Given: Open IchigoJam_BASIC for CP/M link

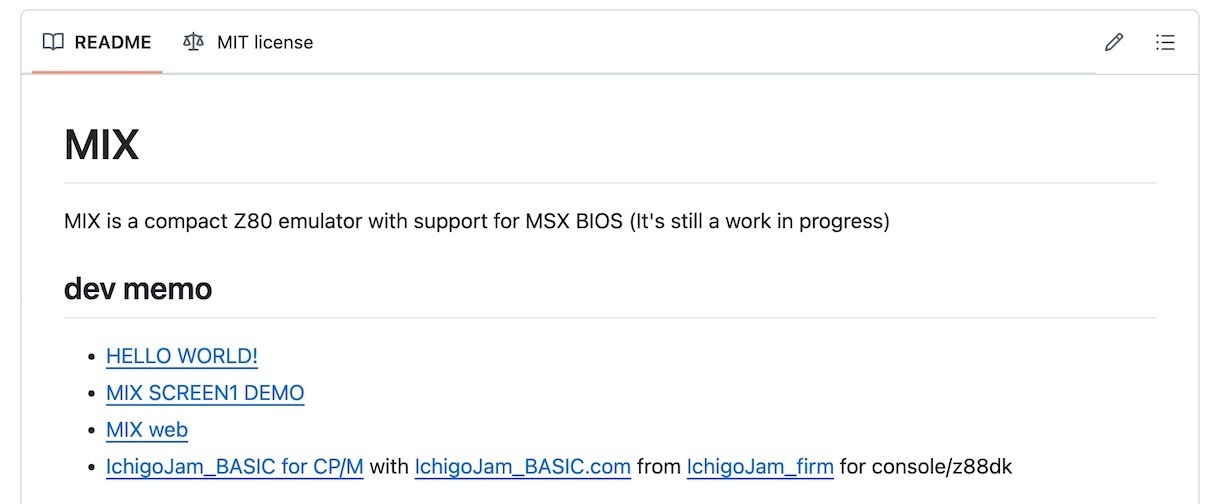Looking at the screenshot, I should 235,466.
